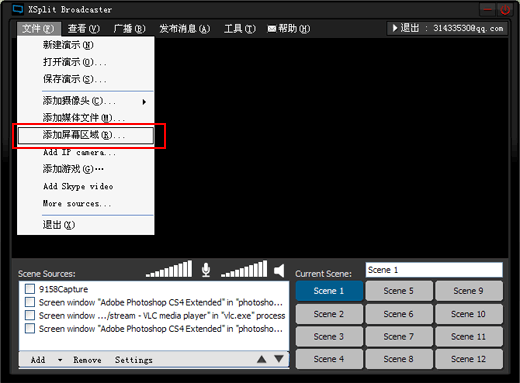
Task: Open the 帮助 menu
Action: click(x=289, y=29)
